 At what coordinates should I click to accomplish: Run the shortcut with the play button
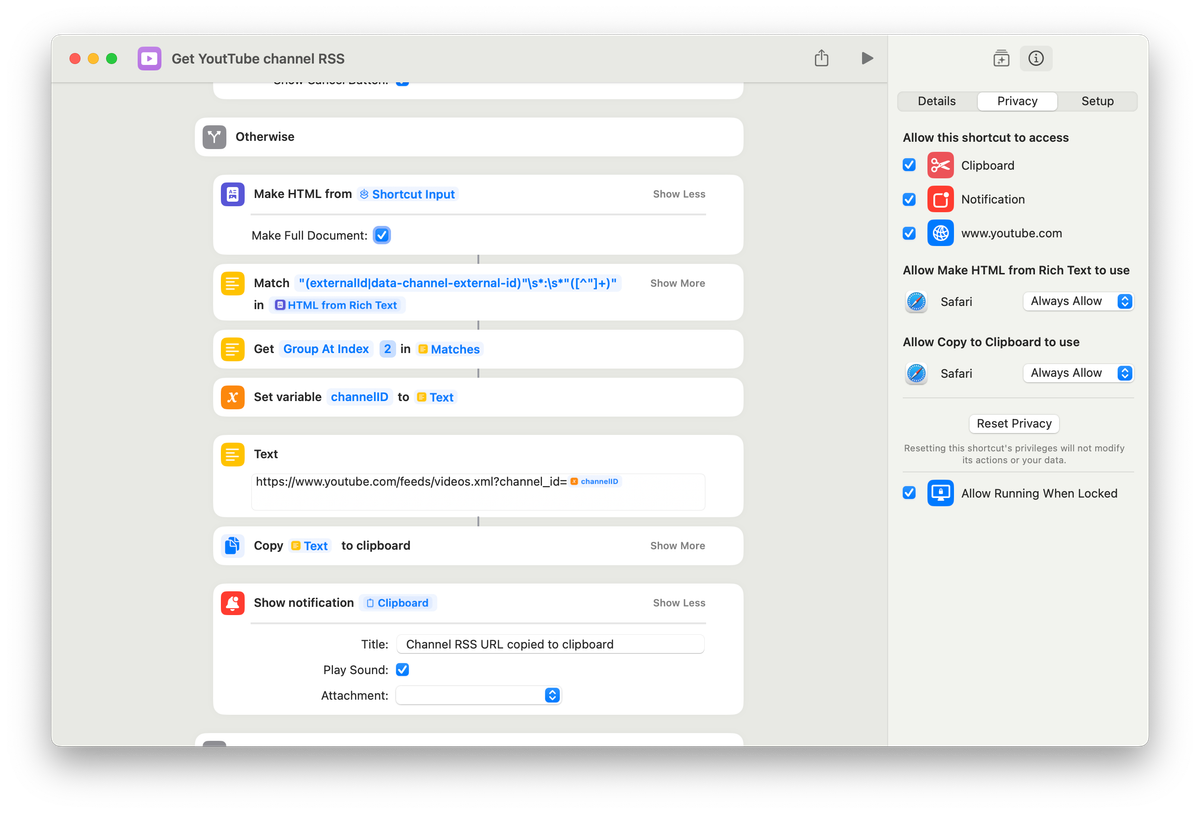[x=866, y=58]
